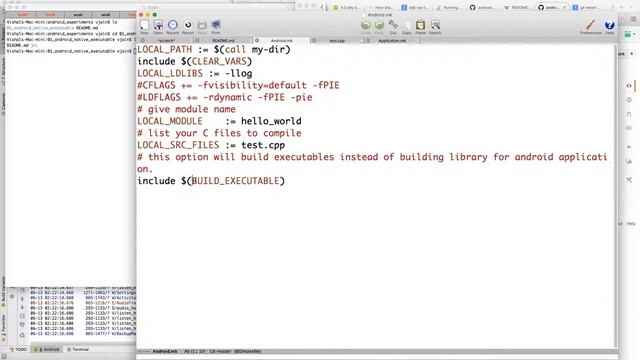The width and height of the screenshot is (640, 360).
Task: Open Preferences from the editor toolbar
Action: coord(591,27)
